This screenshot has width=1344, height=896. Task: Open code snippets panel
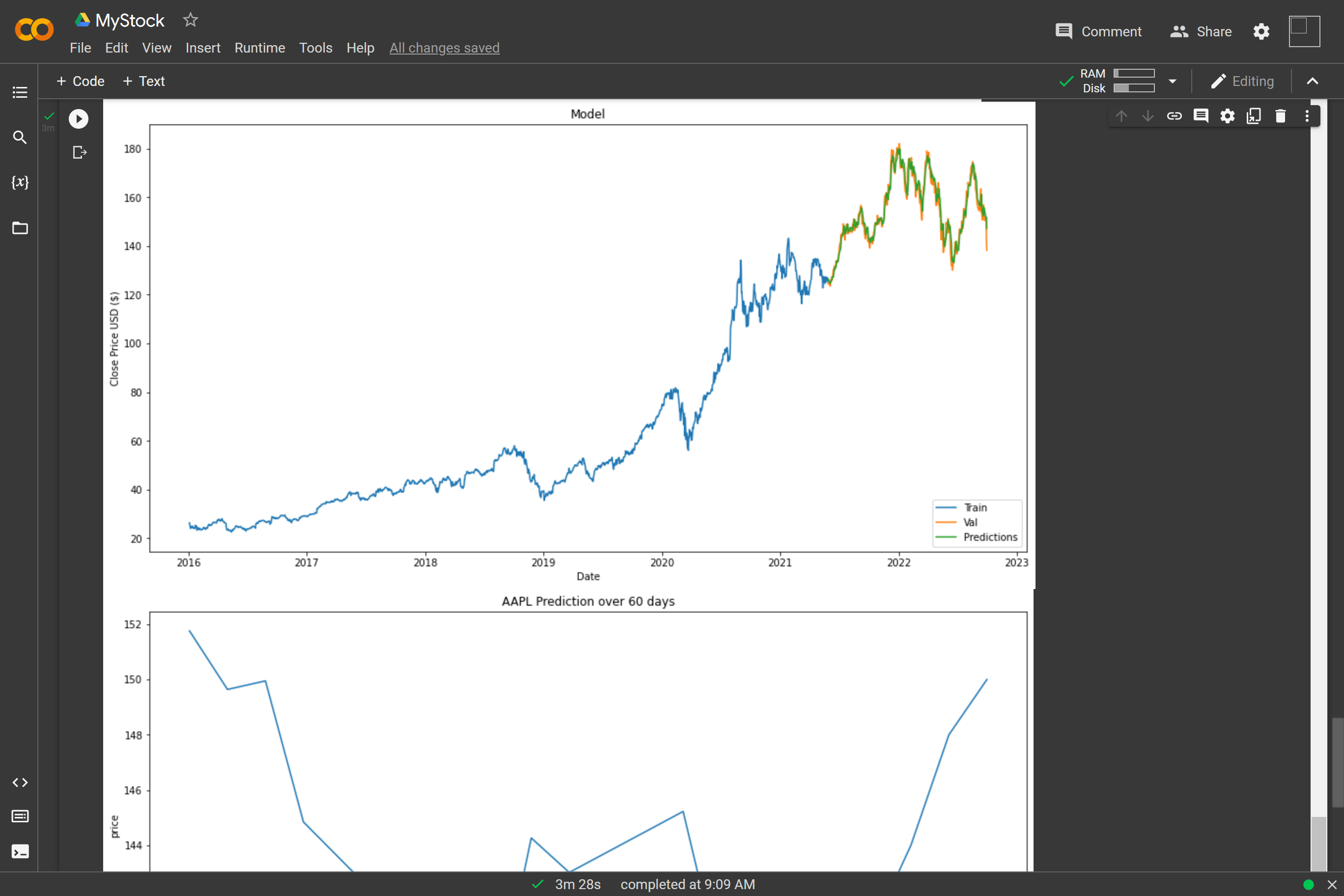[x=20, y=783]
